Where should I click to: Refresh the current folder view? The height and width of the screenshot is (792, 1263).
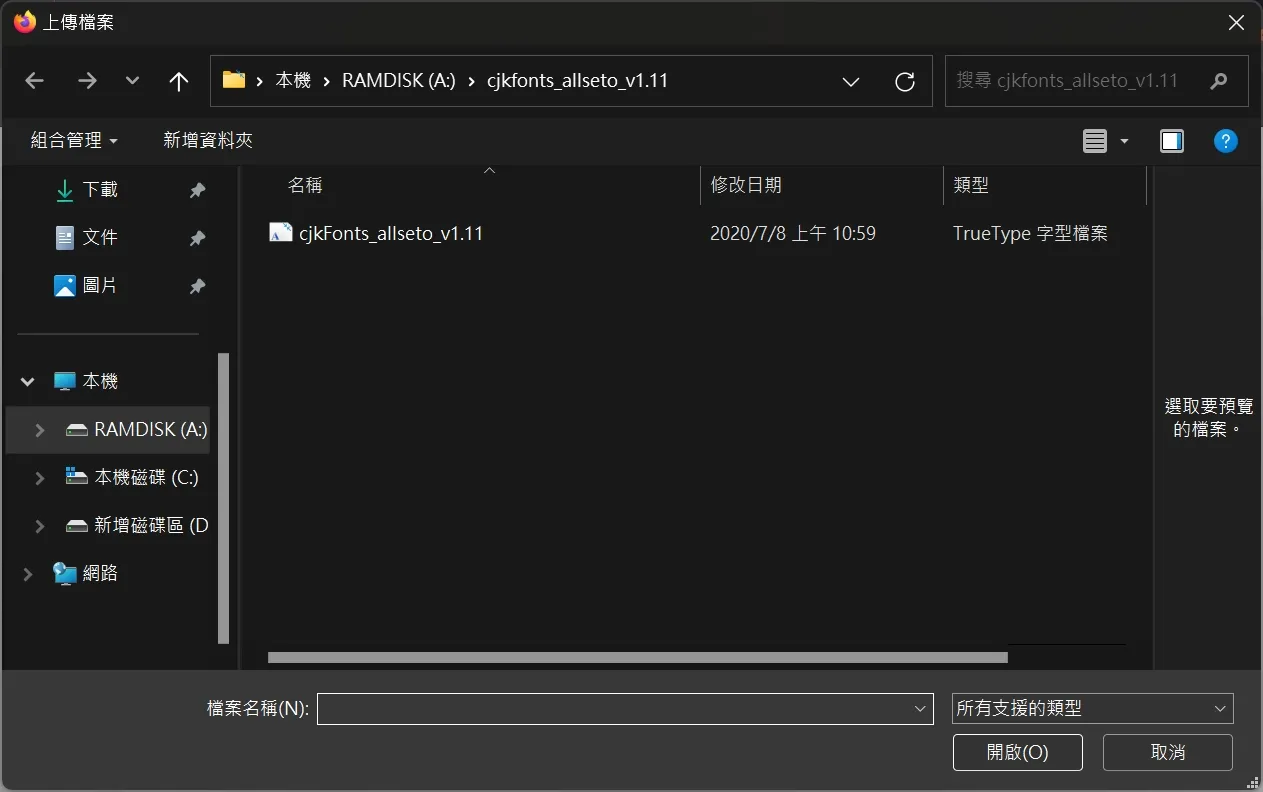(x=905, y=82)
